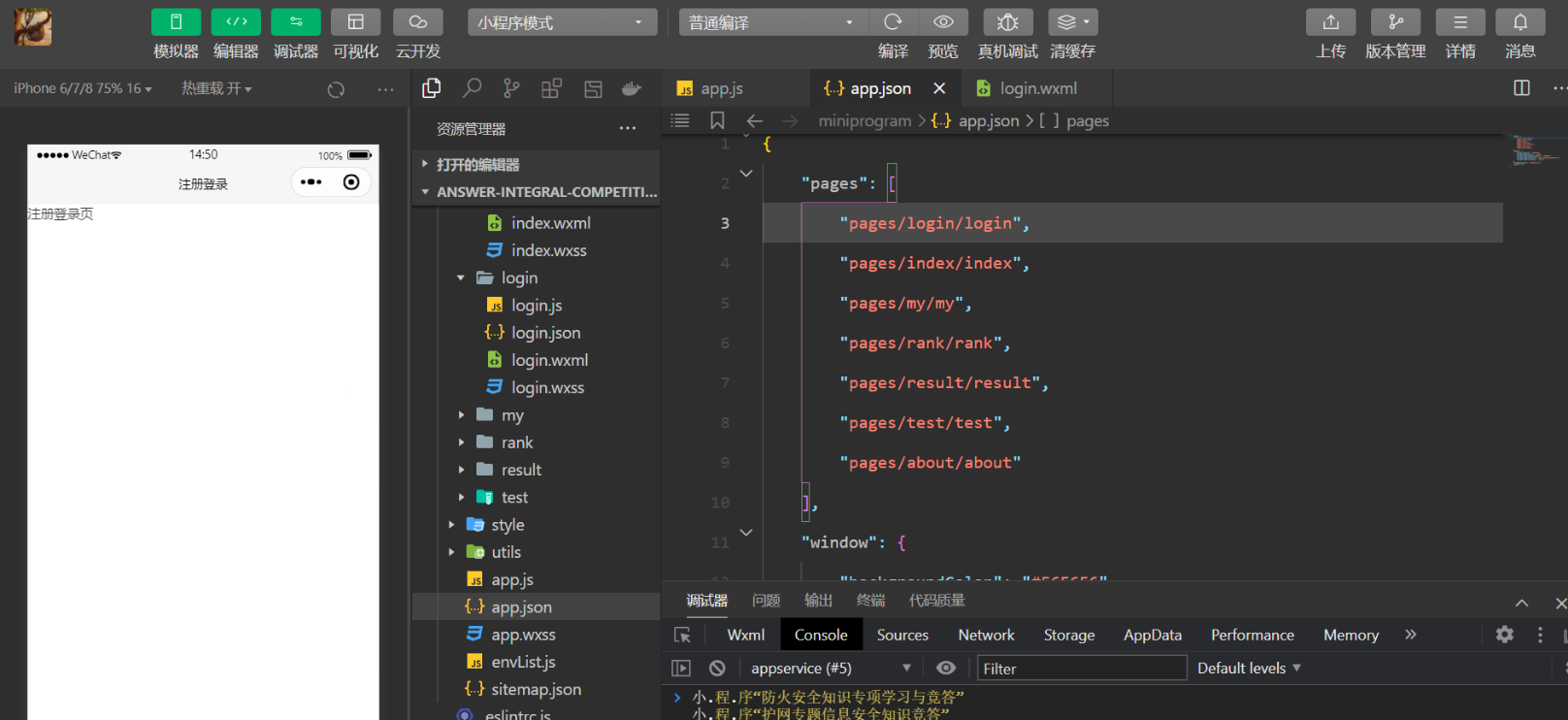Open resource manager more options
Image resolution: width=1568 pixels, height=720 pixels.
(628, 128)
